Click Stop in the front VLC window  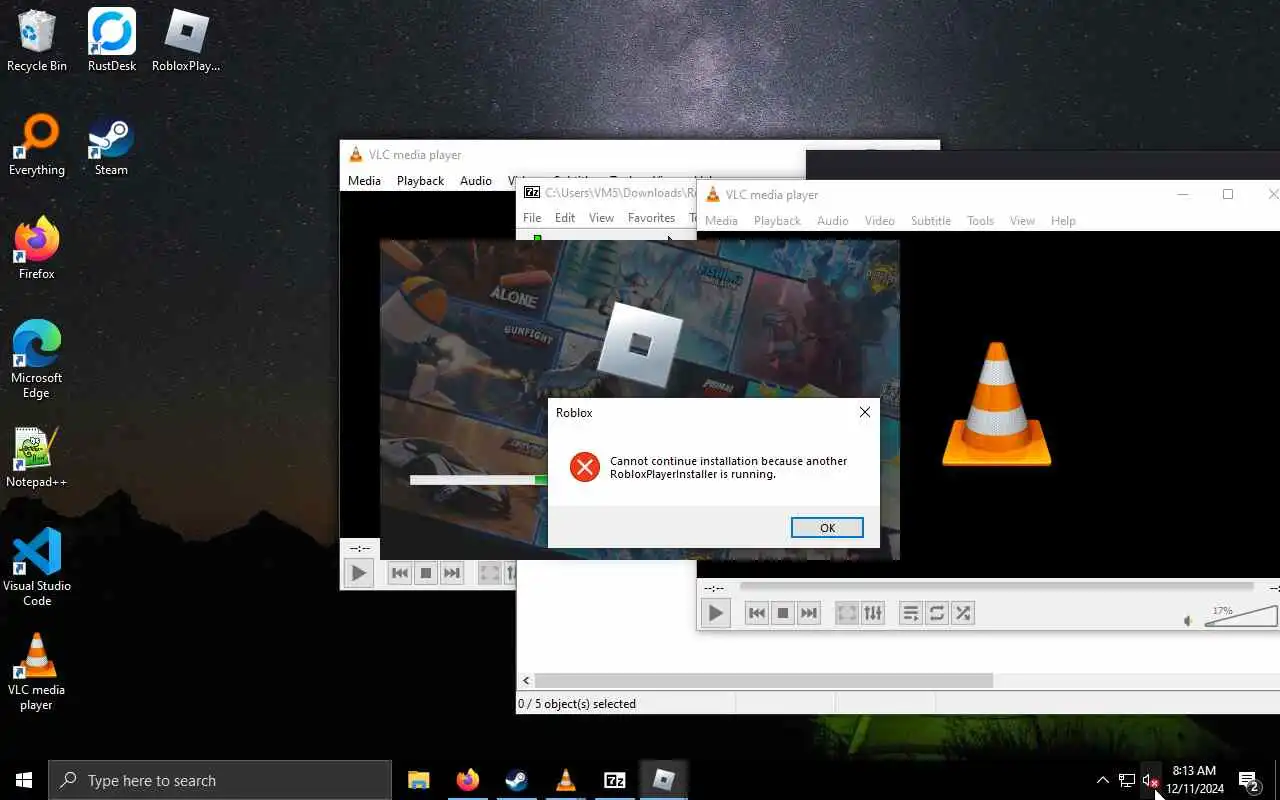[x=783, y=613]
